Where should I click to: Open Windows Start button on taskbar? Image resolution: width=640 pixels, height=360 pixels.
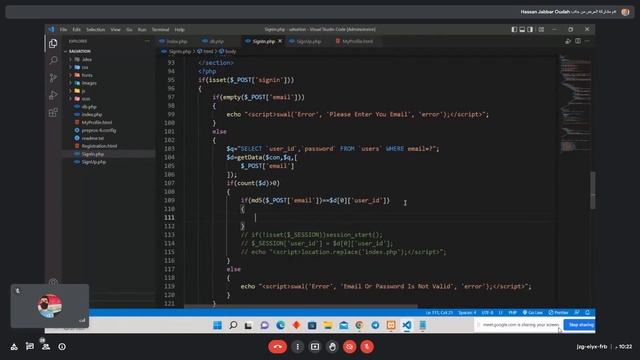click(x=217, y=325)
